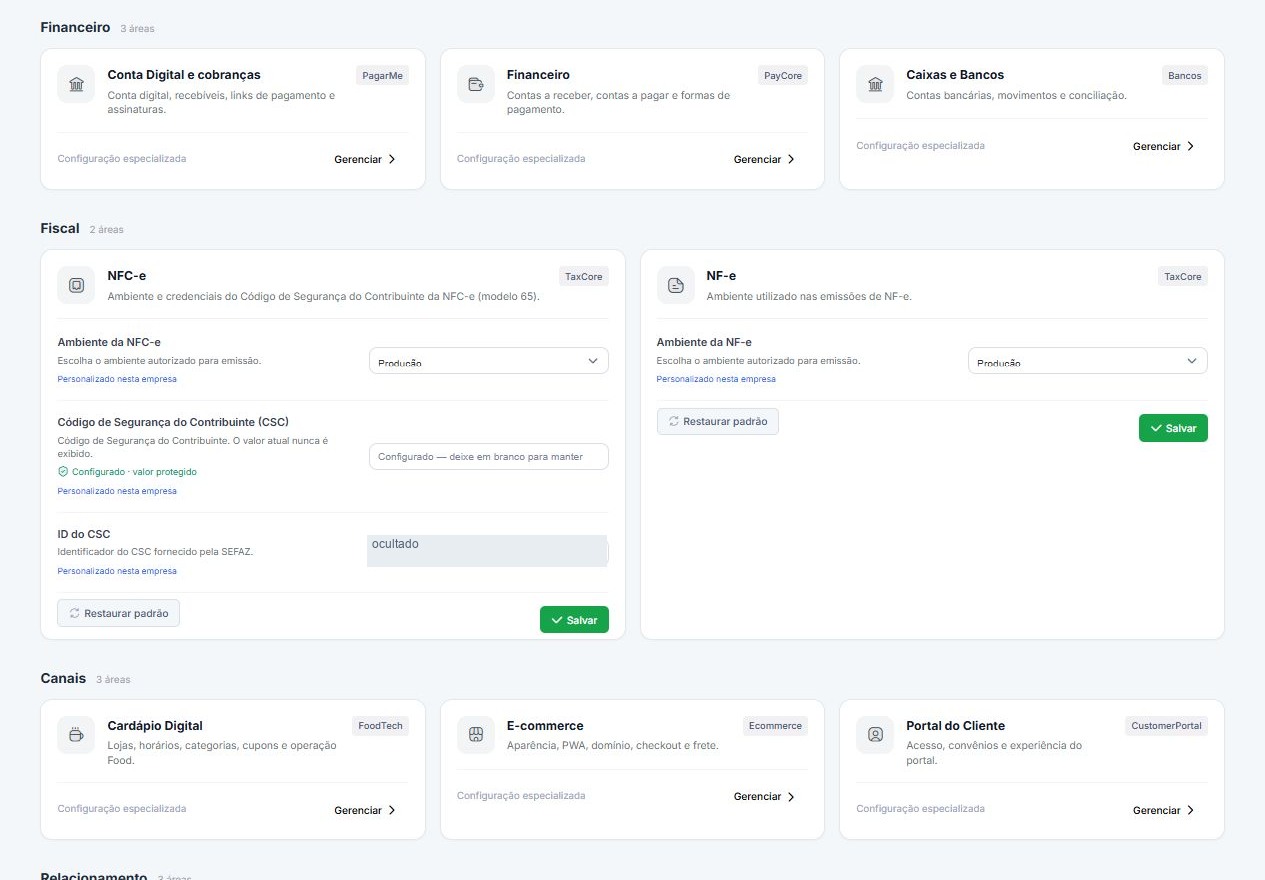Click the CSC security code input field
Image resolution: width=1265 pixels, height=880 pixels.
[488, 457]
